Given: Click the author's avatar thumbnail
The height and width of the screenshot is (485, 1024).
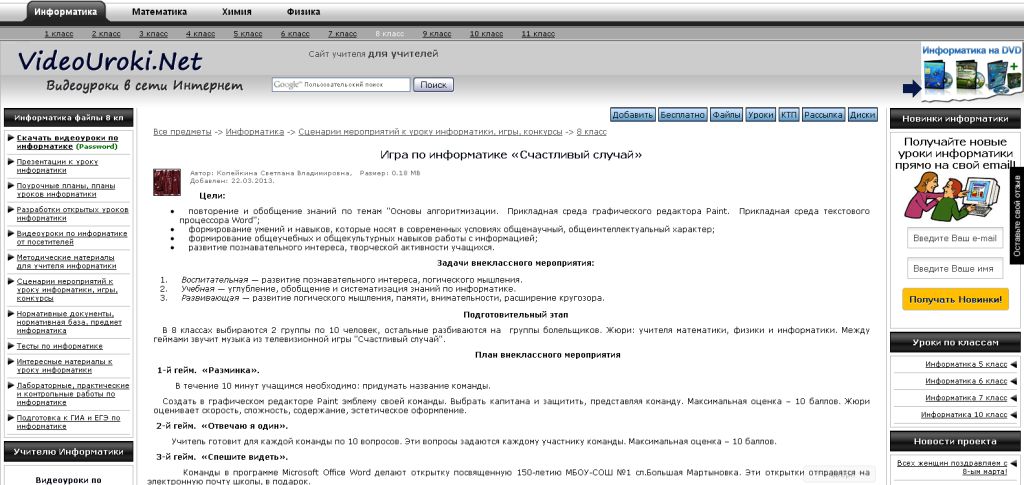Looking at the screenshot, I should click(x=166, y=182).
